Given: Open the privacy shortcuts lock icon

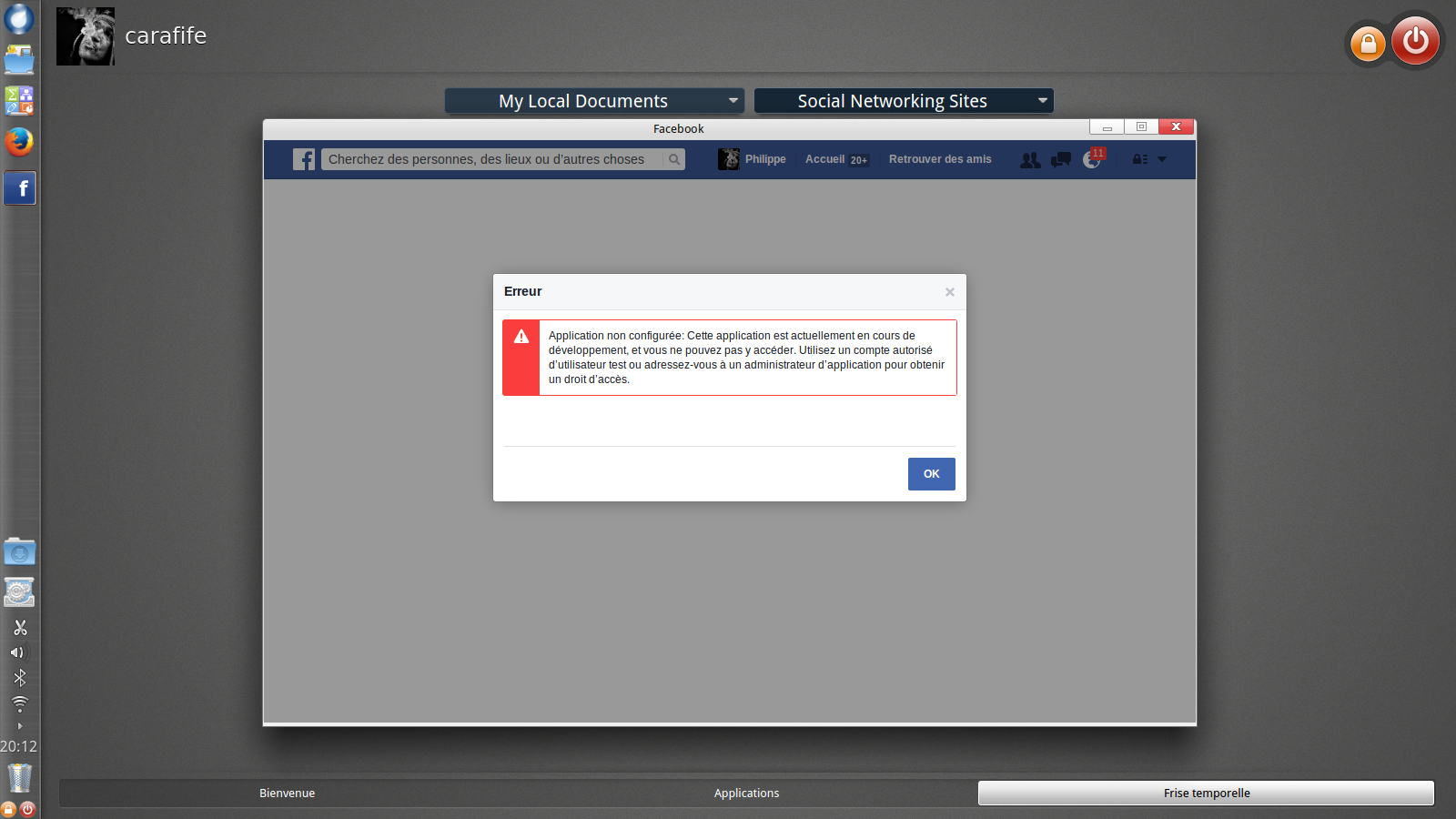Looking at the screenshot, I should (x=1139, y=159).
